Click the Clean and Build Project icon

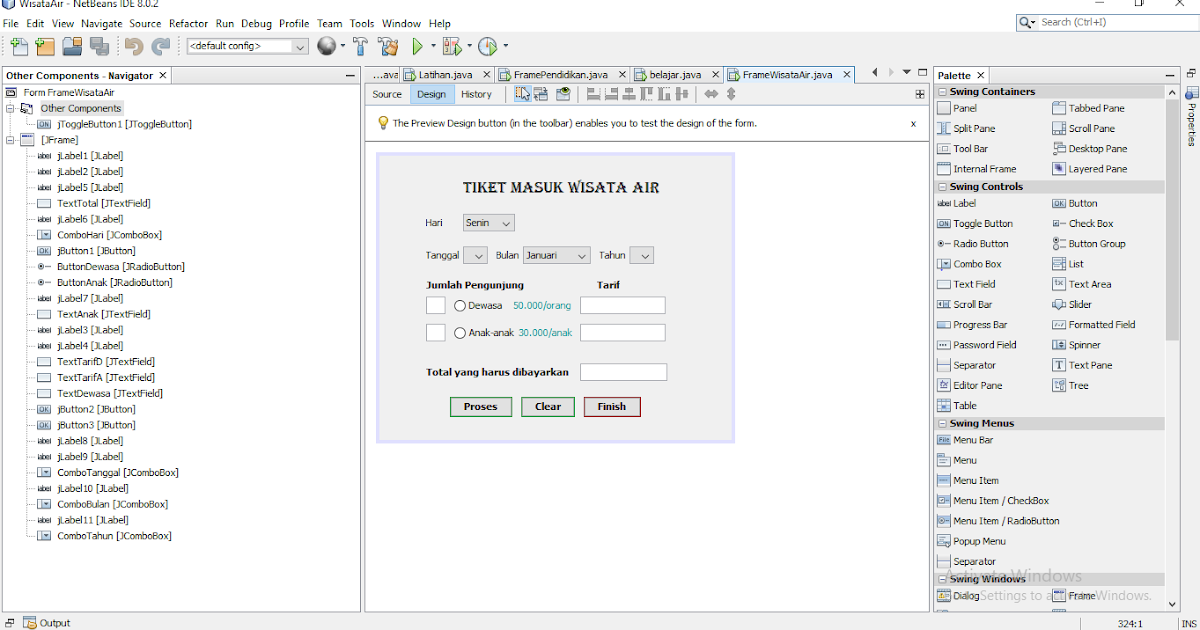coord(388,46)
